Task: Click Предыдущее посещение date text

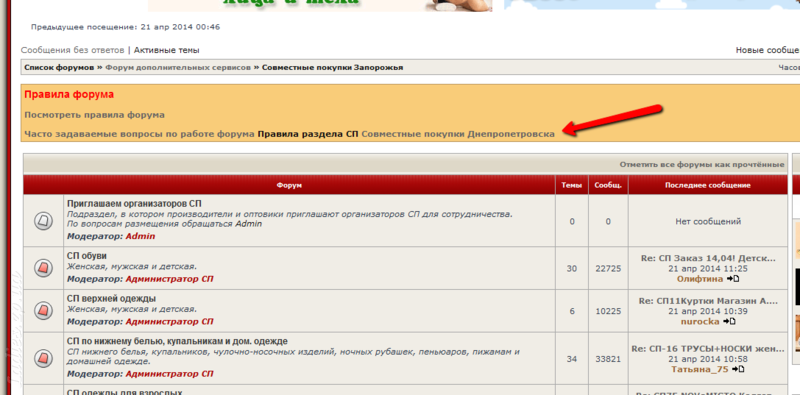Action: point(126,27)
